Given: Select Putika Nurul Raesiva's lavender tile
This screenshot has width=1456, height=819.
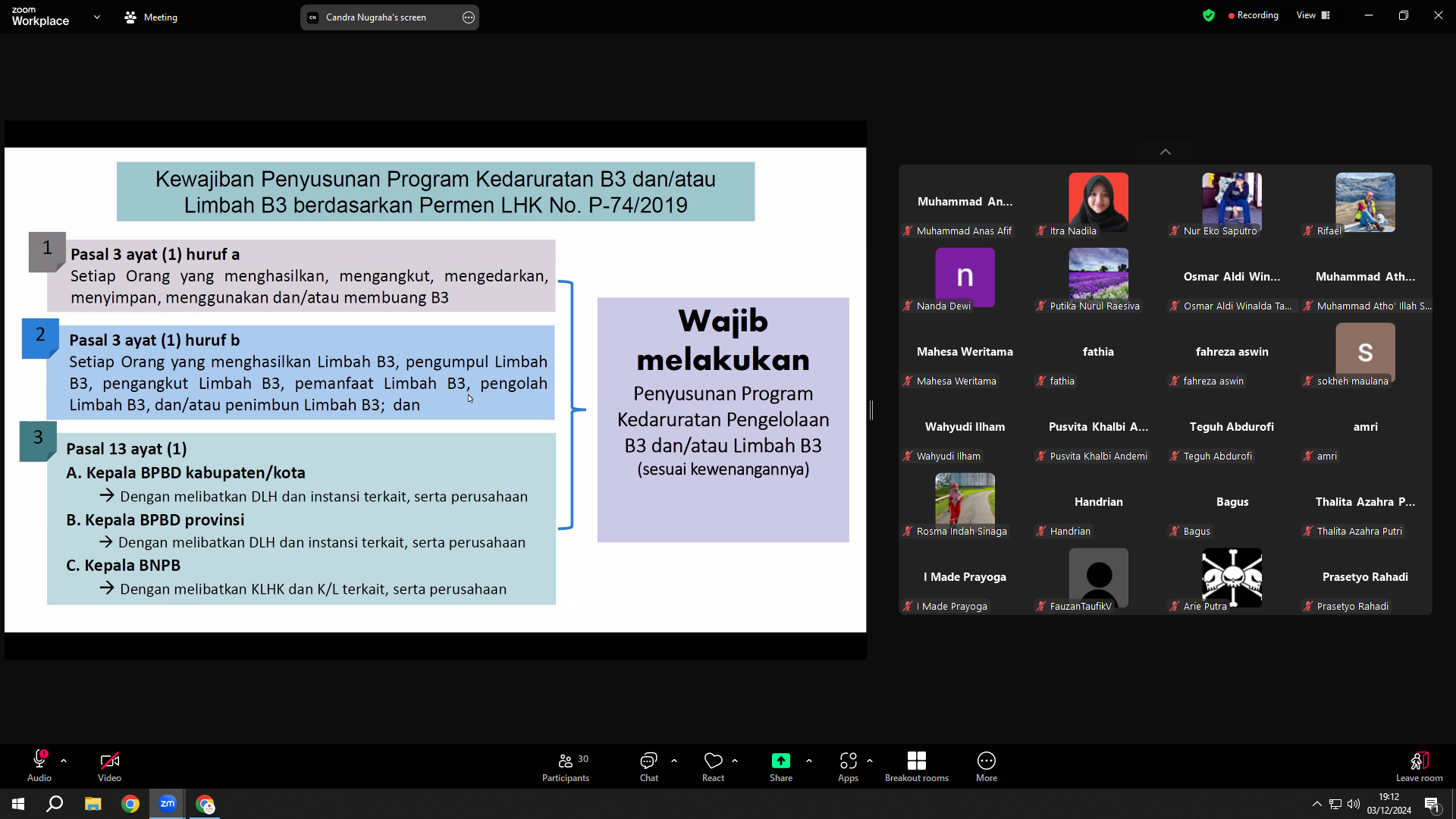Looking at the screenshot, I should click(1098, 277).
